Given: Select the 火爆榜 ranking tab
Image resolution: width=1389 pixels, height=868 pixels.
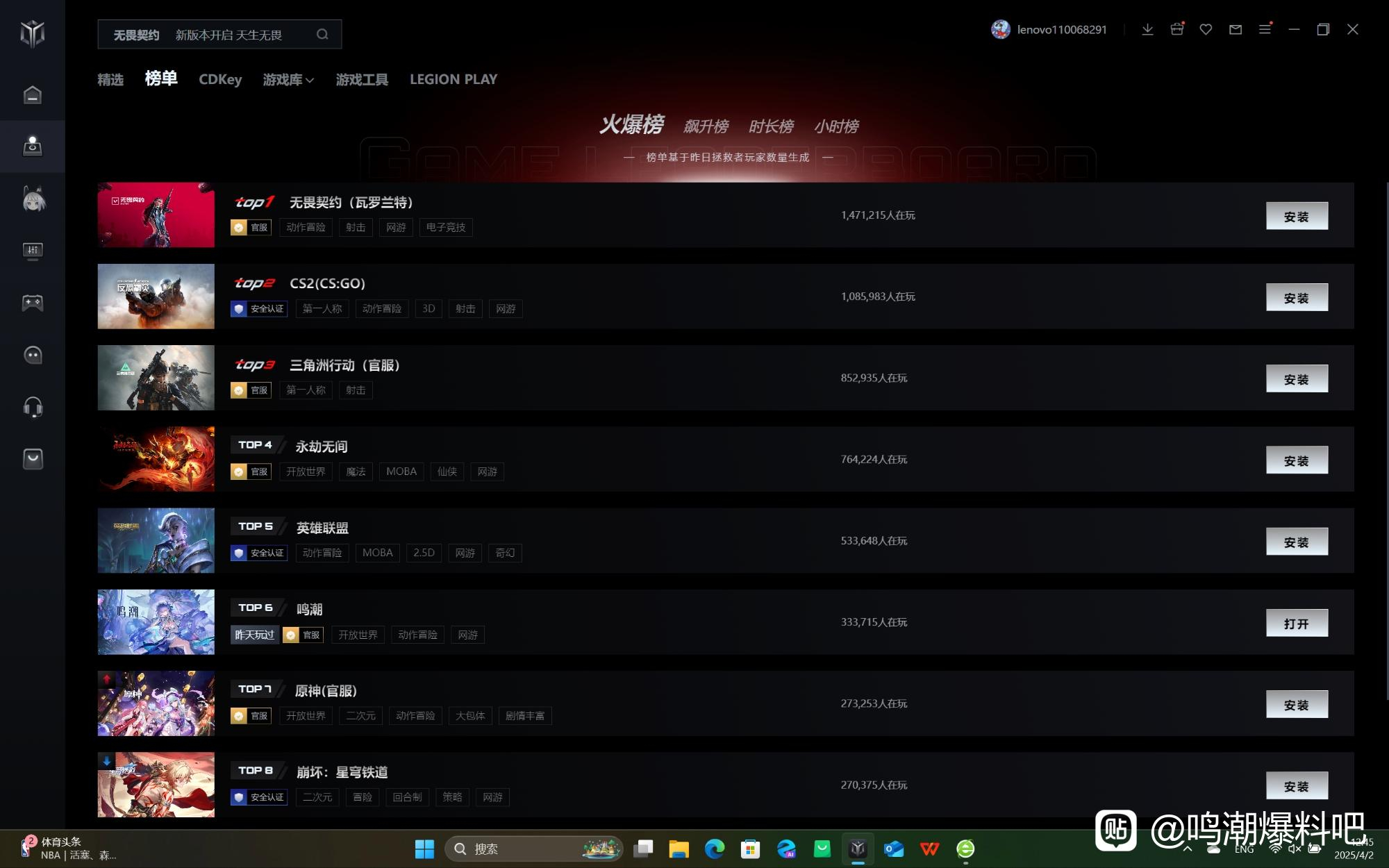Looking at the screenshot, I should click(x=631, y=125).
